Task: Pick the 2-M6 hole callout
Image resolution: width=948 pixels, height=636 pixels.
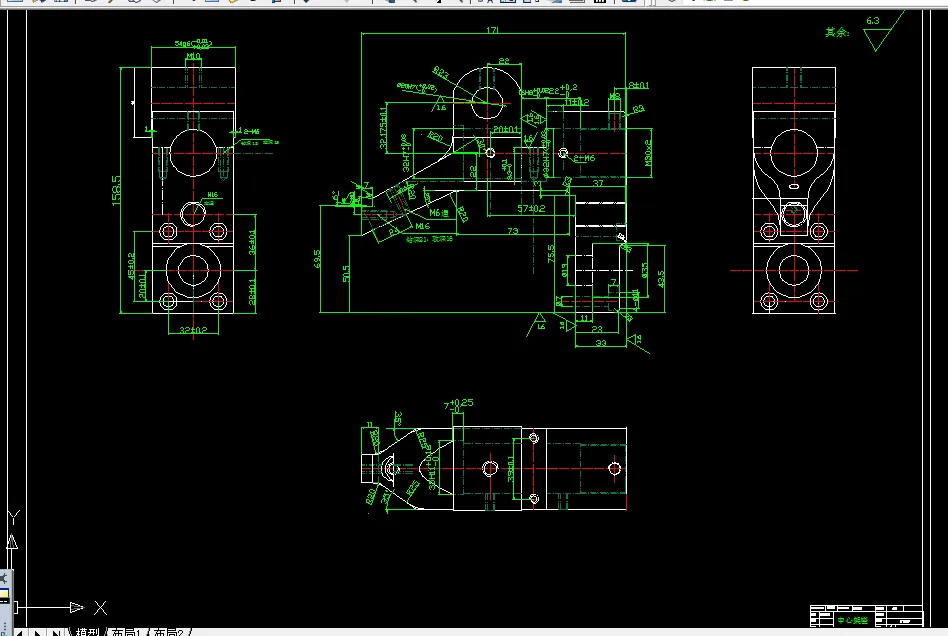Action: tap(584, 158)
